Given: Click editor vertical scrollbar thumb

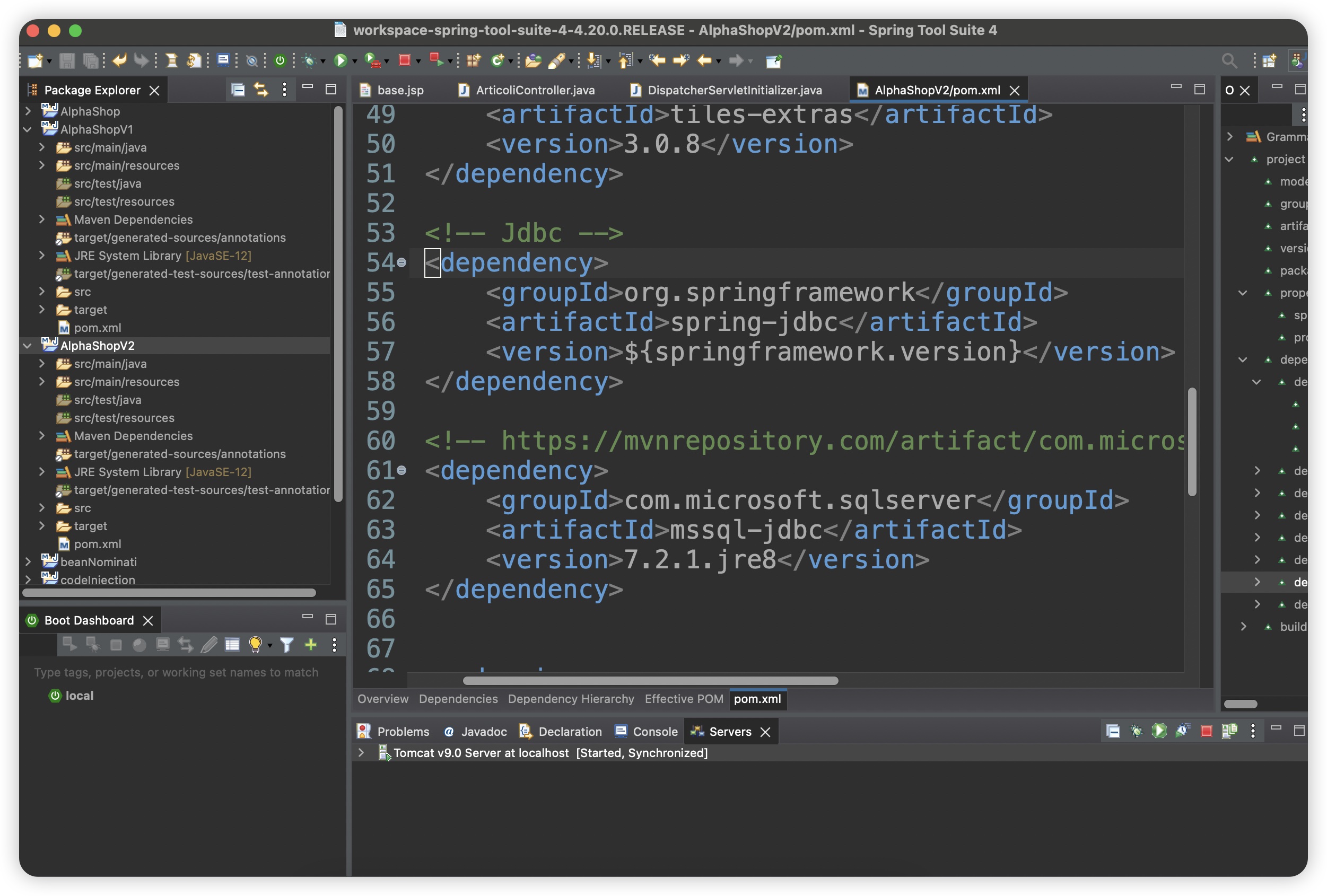Looking at the screenshot, I should point(1192,442).
